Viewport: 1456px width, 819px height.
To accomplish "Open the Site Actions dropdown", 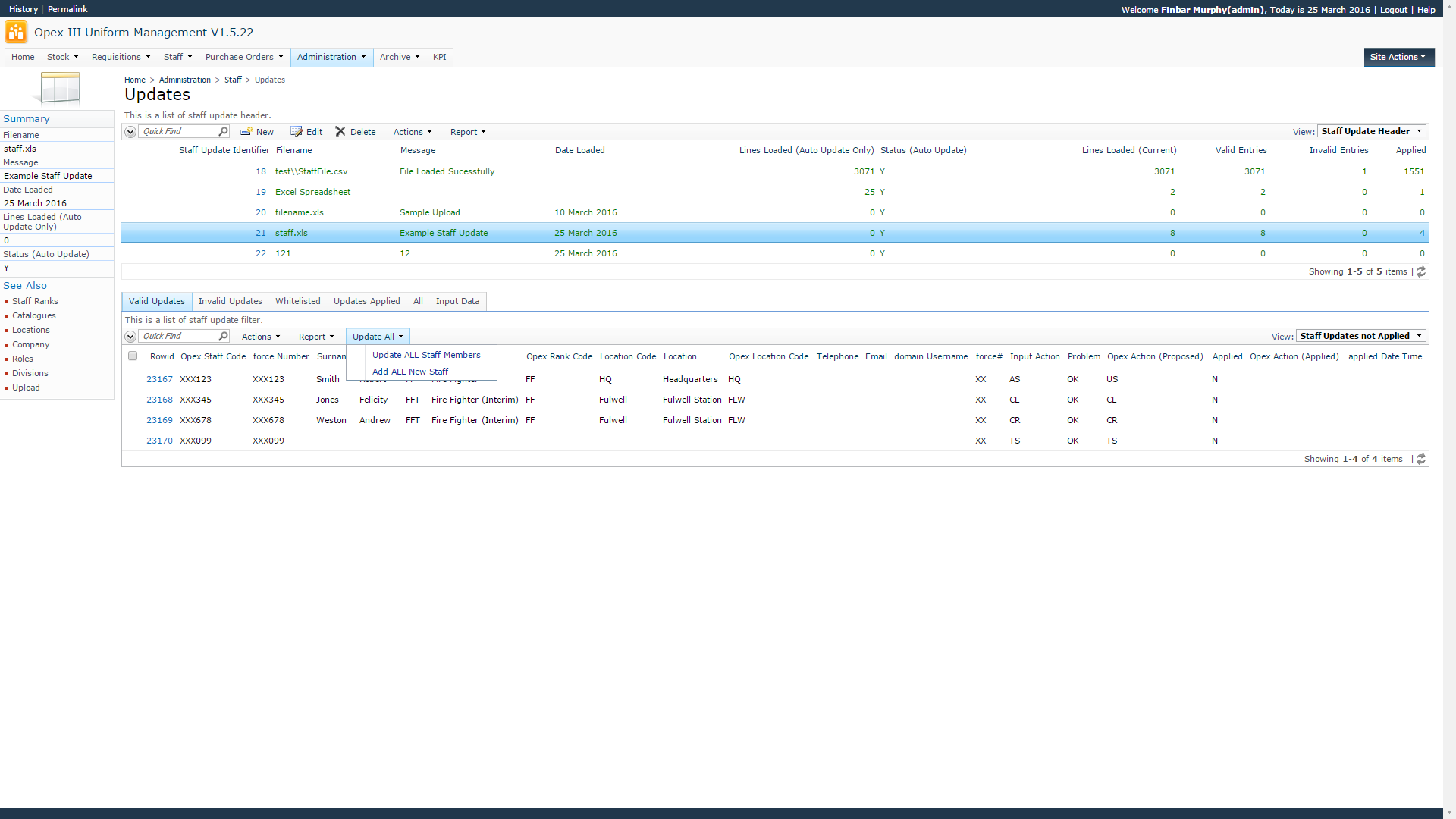I will click(1398, 57).
